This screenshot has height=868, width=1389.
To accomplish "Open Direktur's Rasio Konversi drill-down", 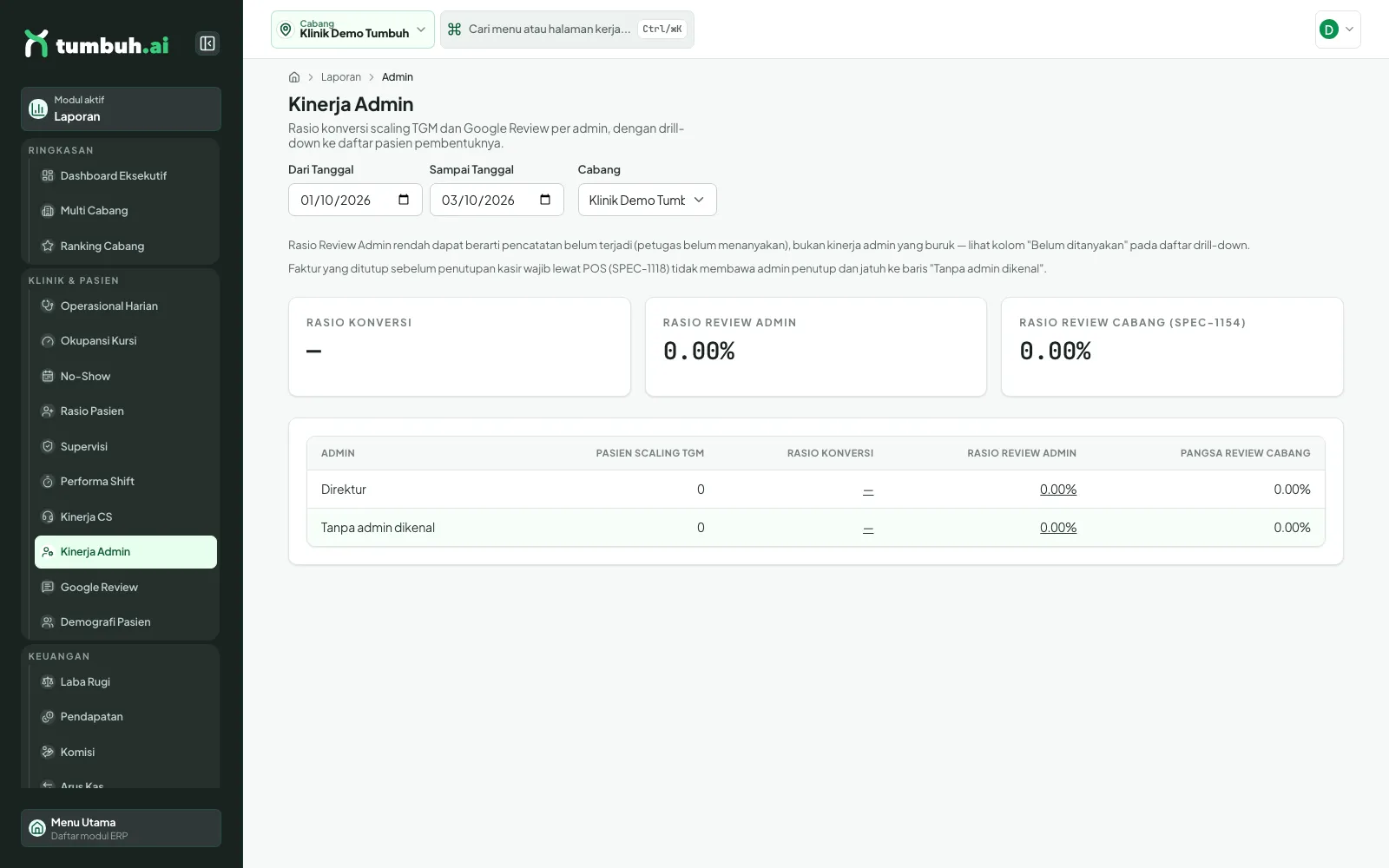I will [868, 490].
